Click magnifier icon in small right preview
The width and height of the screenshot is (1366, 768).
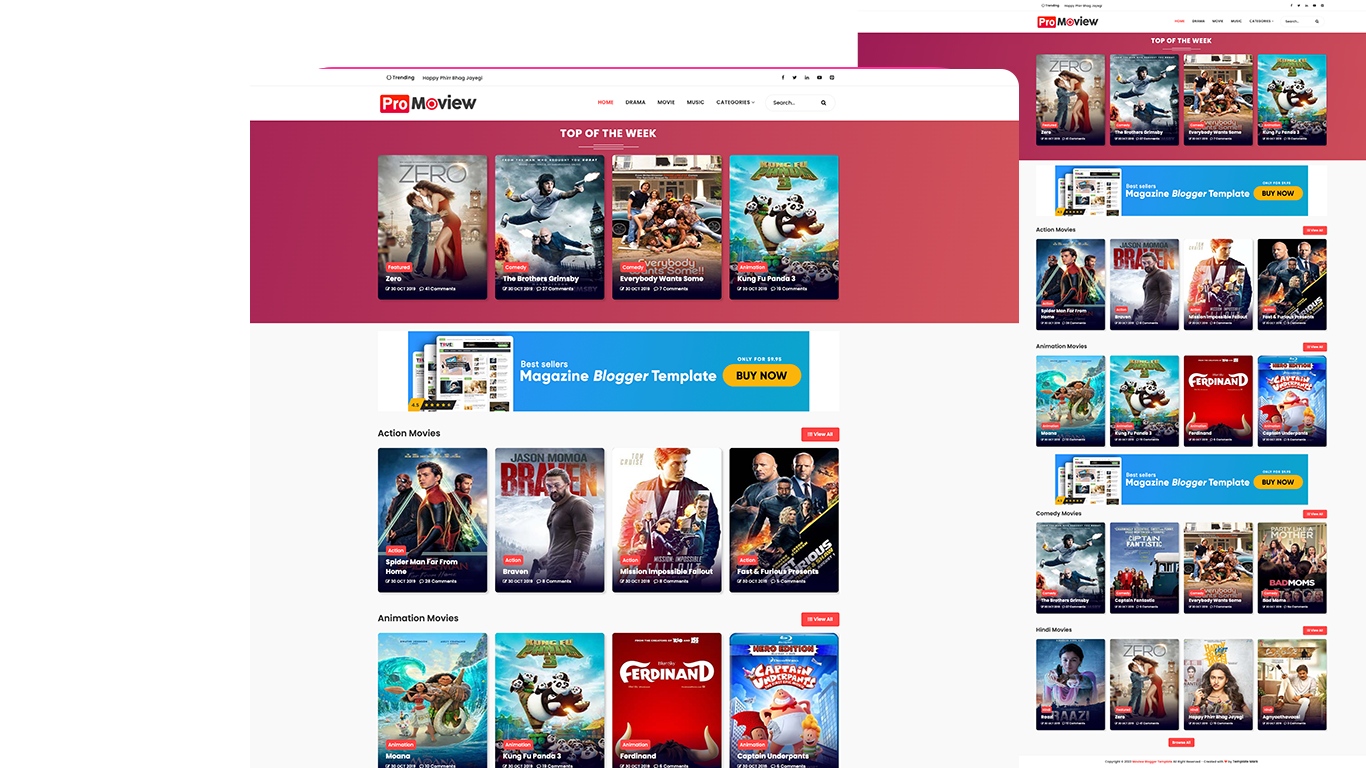(x=1317, y=21)
